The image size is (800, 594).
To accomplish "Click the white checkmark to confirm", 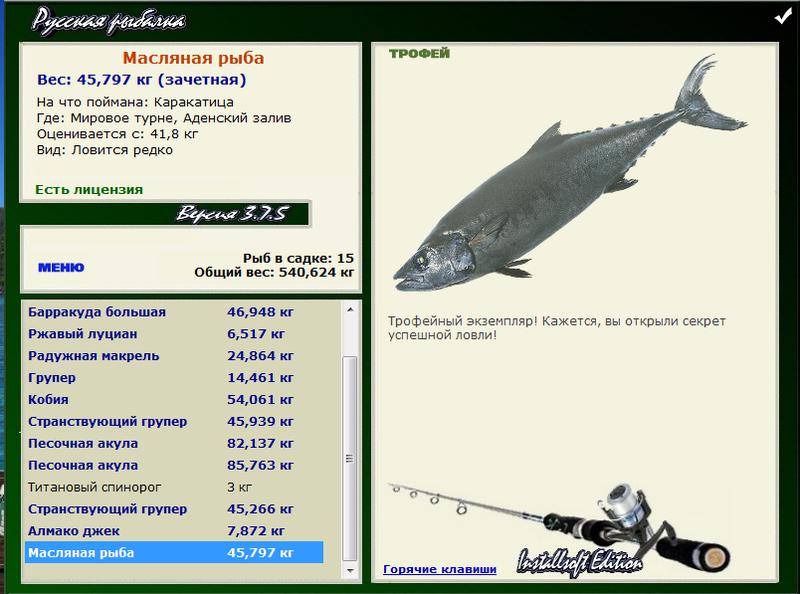I will tap(781, 17).
